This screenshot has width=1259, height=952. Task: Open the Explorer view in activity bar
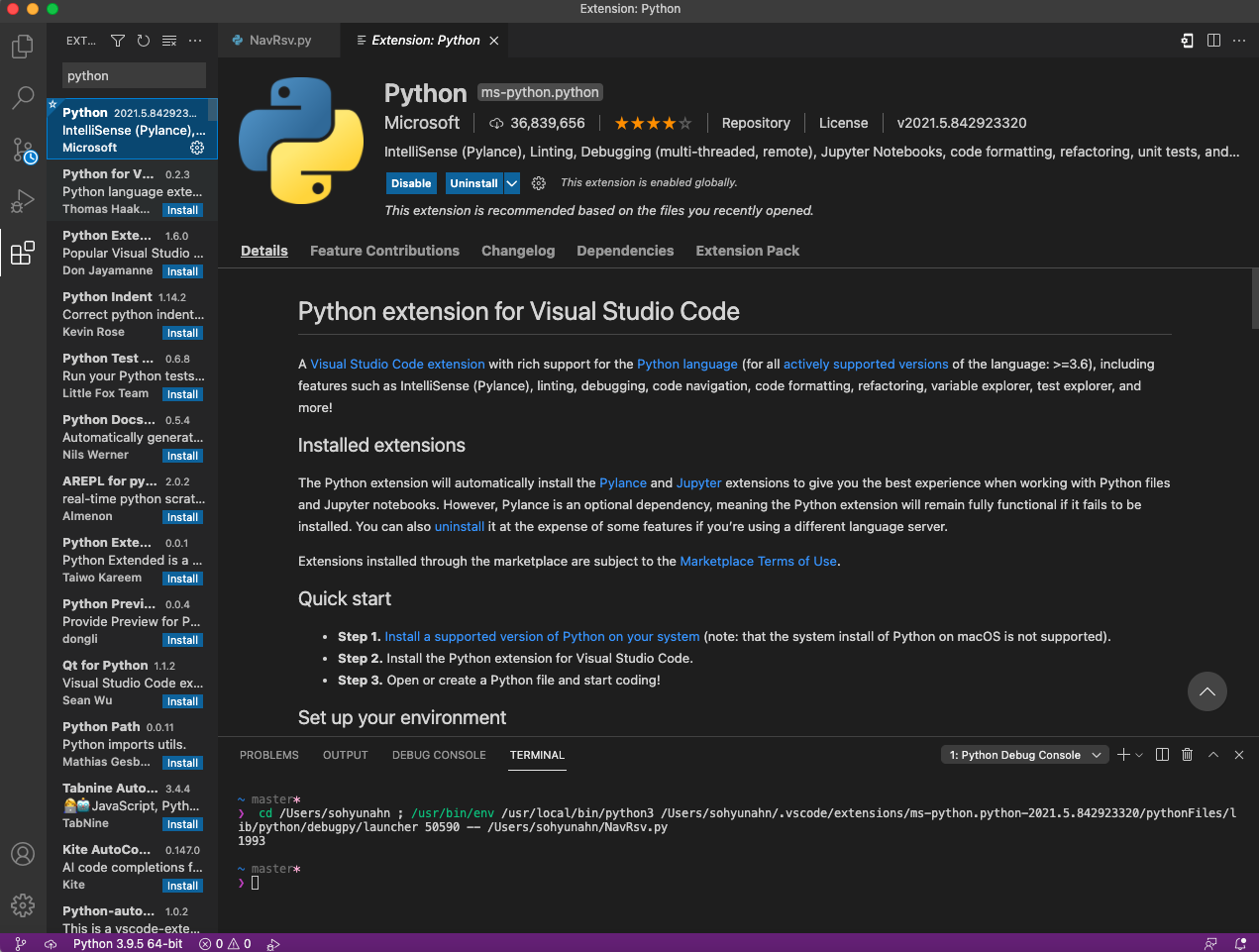click(23, 47)
